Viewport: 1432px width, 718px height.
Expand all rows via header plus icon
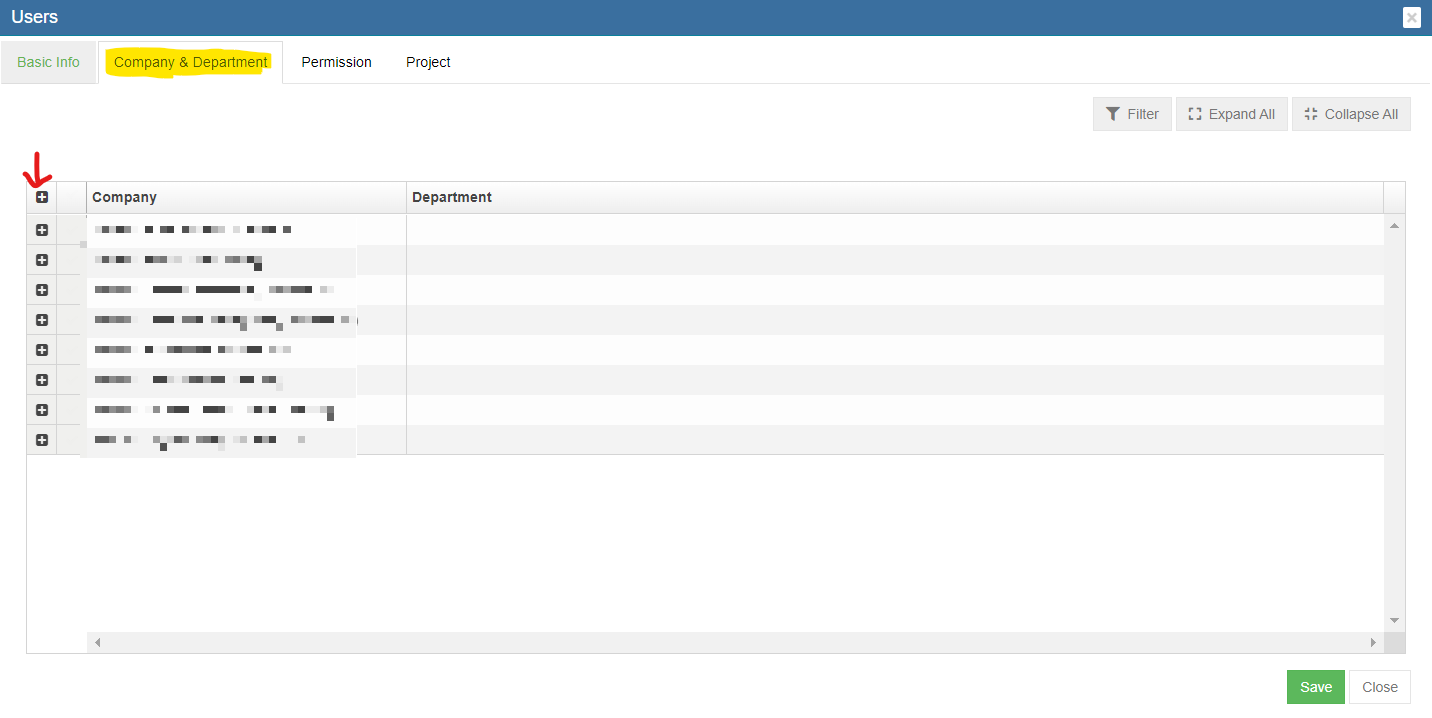coord(42,197)
